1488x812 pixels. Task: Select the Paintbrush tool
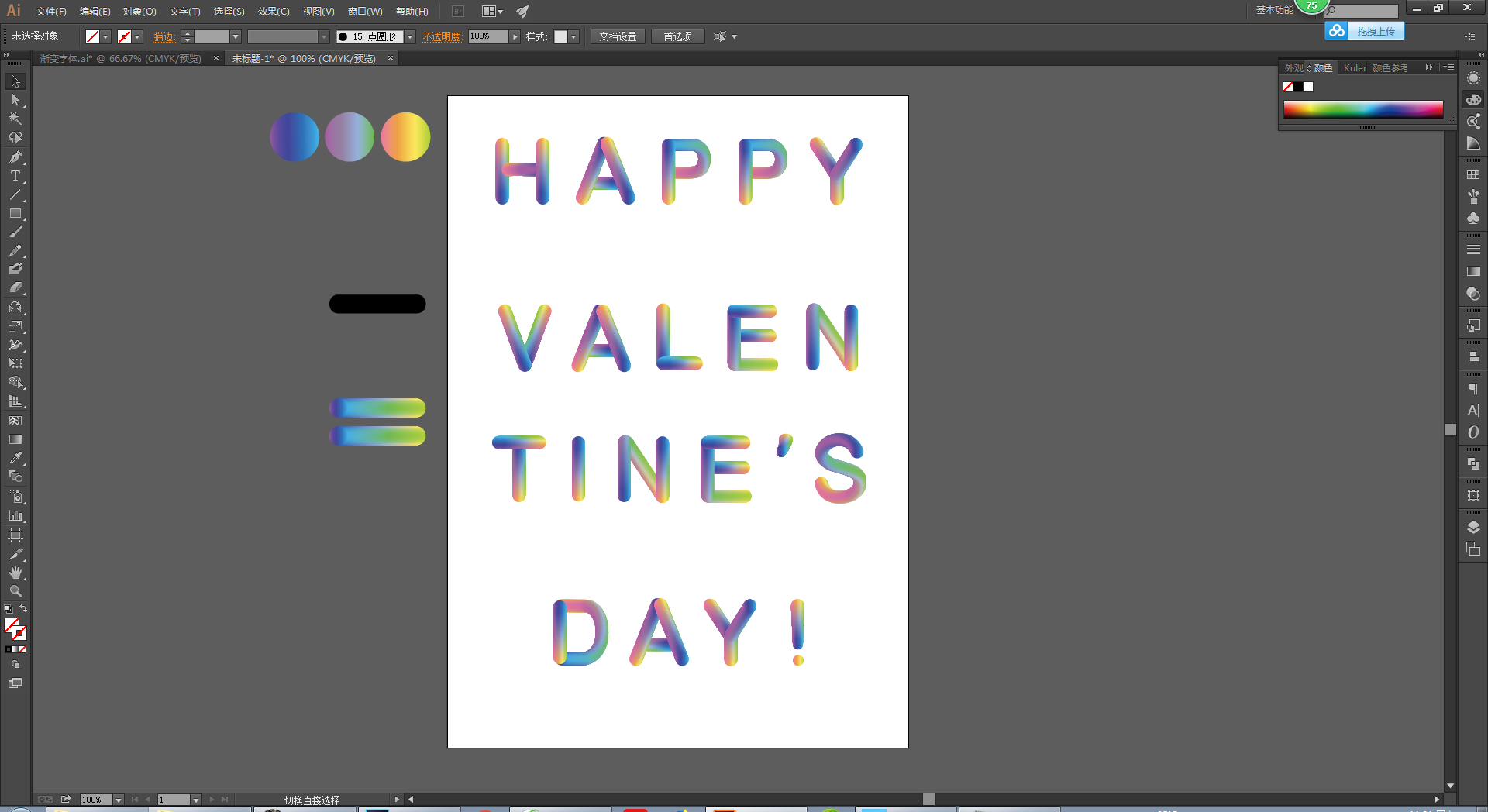pyautogui.click(x=15, y=232)
